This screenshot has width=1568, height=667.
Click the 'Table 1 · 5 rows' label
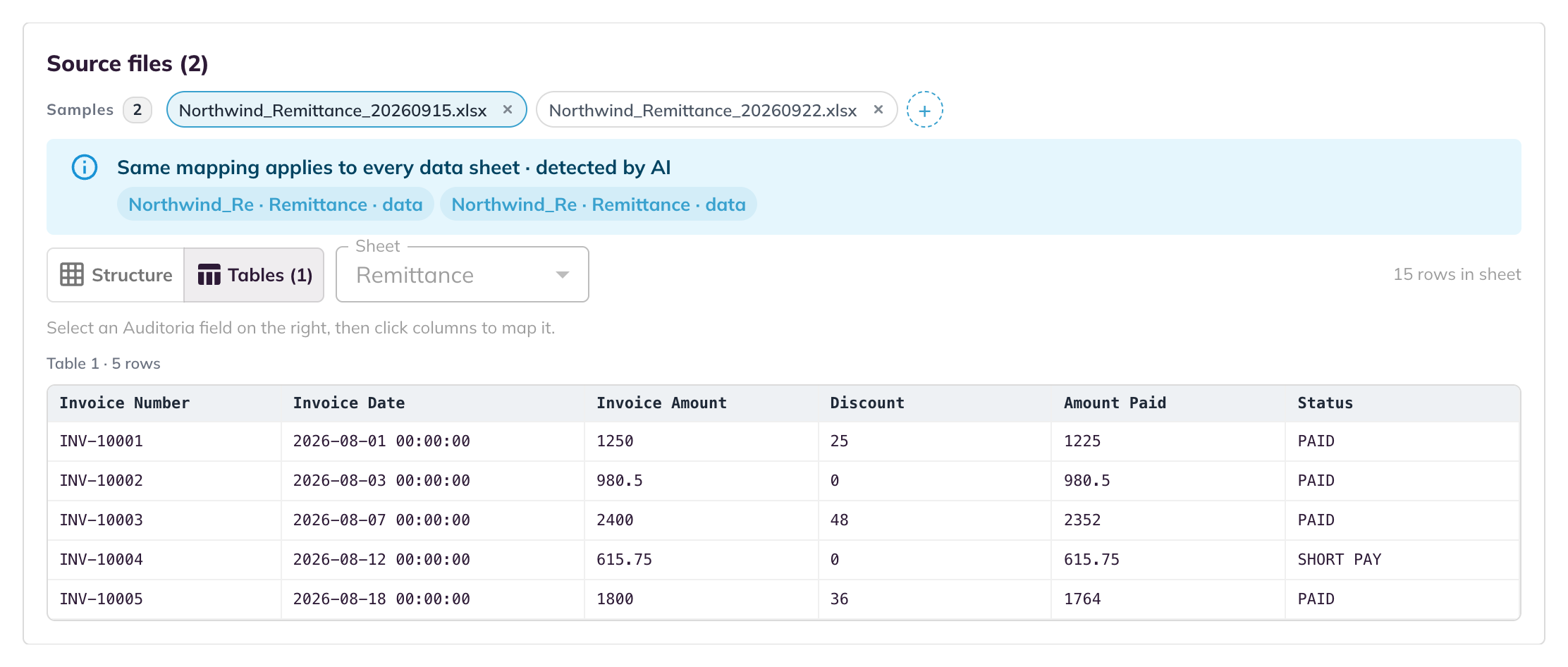pyautogui.click(x=104, y=364)
